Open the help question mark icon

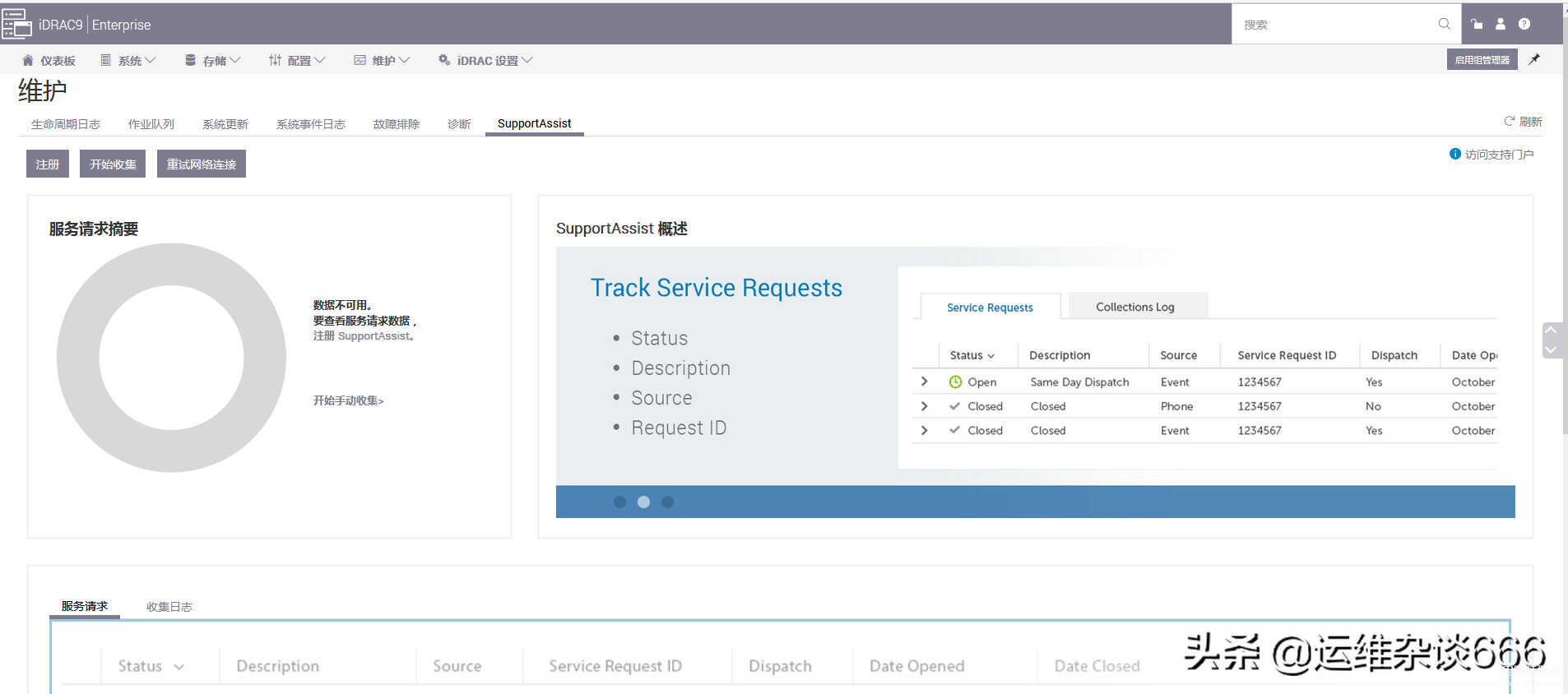1524,24
